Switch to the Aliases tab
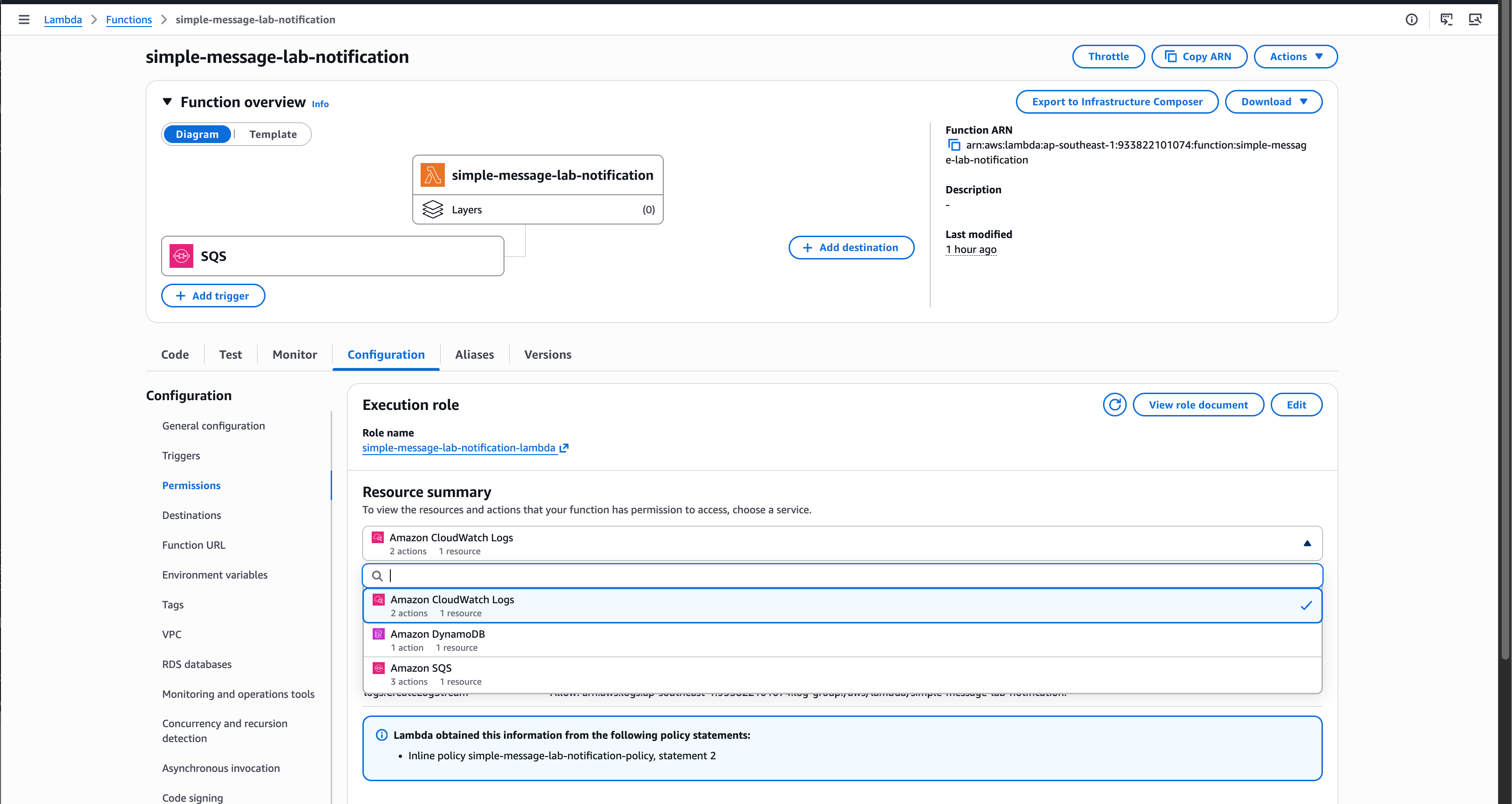1512x804 pixels. pyautogui.click(x=474, y=354)
